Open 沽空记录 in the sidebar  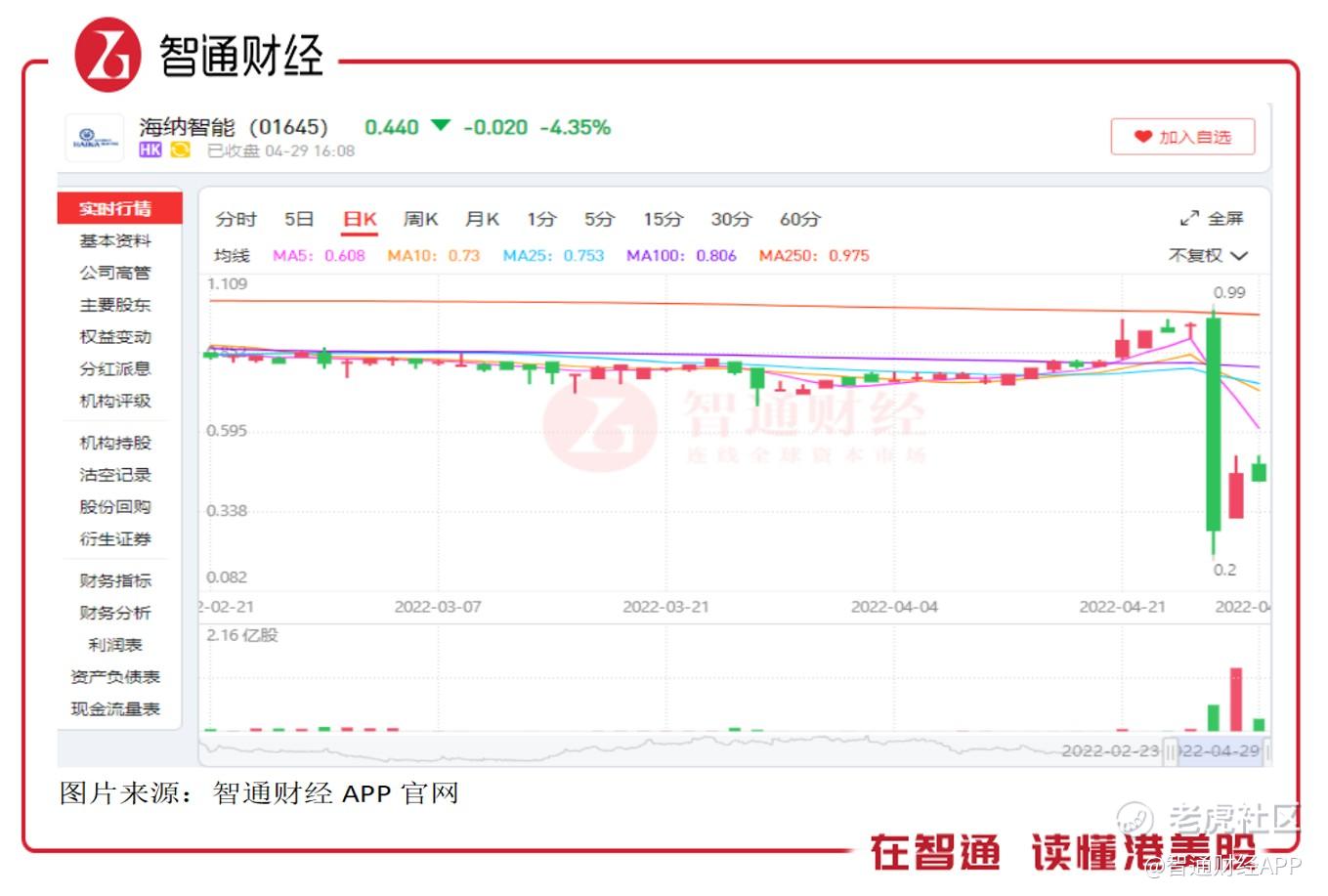coord(115,475)
